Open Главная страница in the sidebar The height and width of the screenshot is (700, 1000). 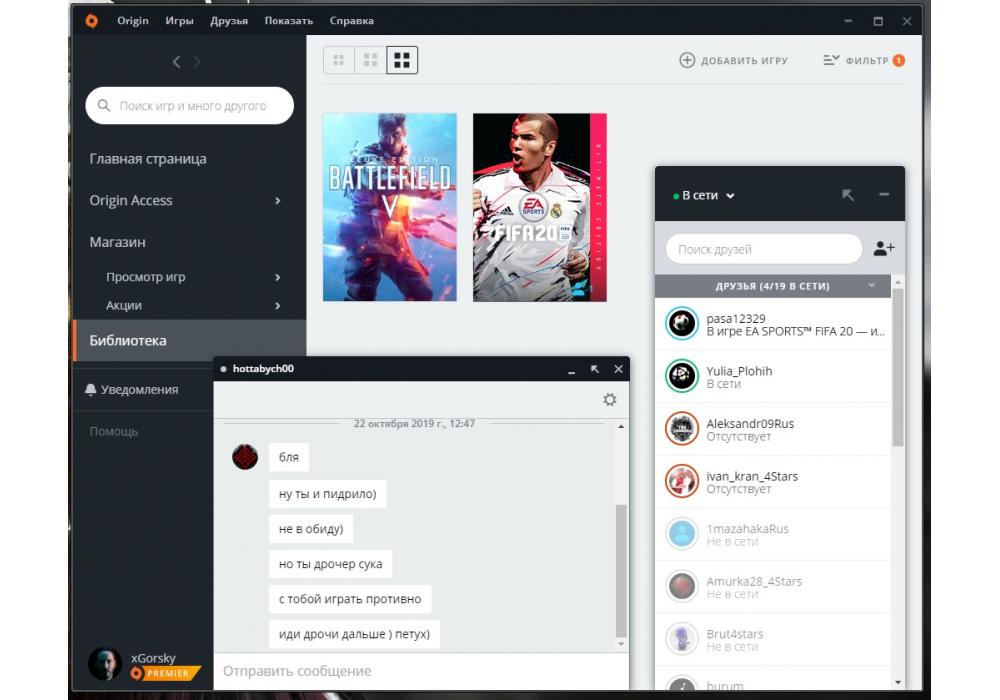148,159
